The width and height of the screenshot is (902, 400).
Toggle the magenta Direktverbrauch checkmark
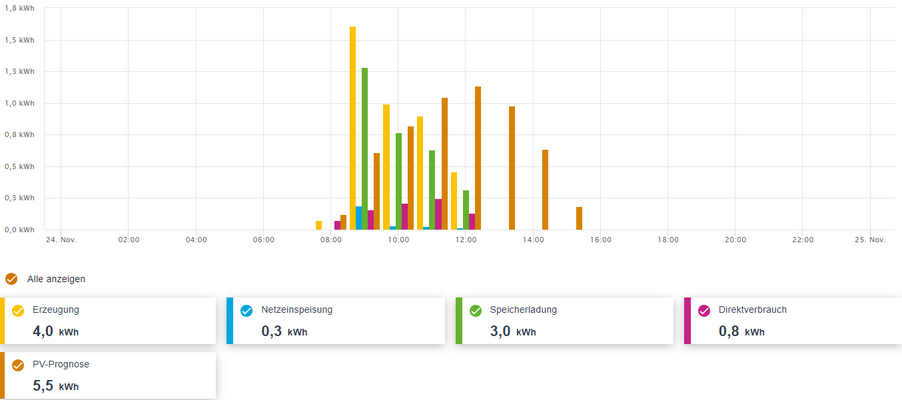[x=704, y=311]
